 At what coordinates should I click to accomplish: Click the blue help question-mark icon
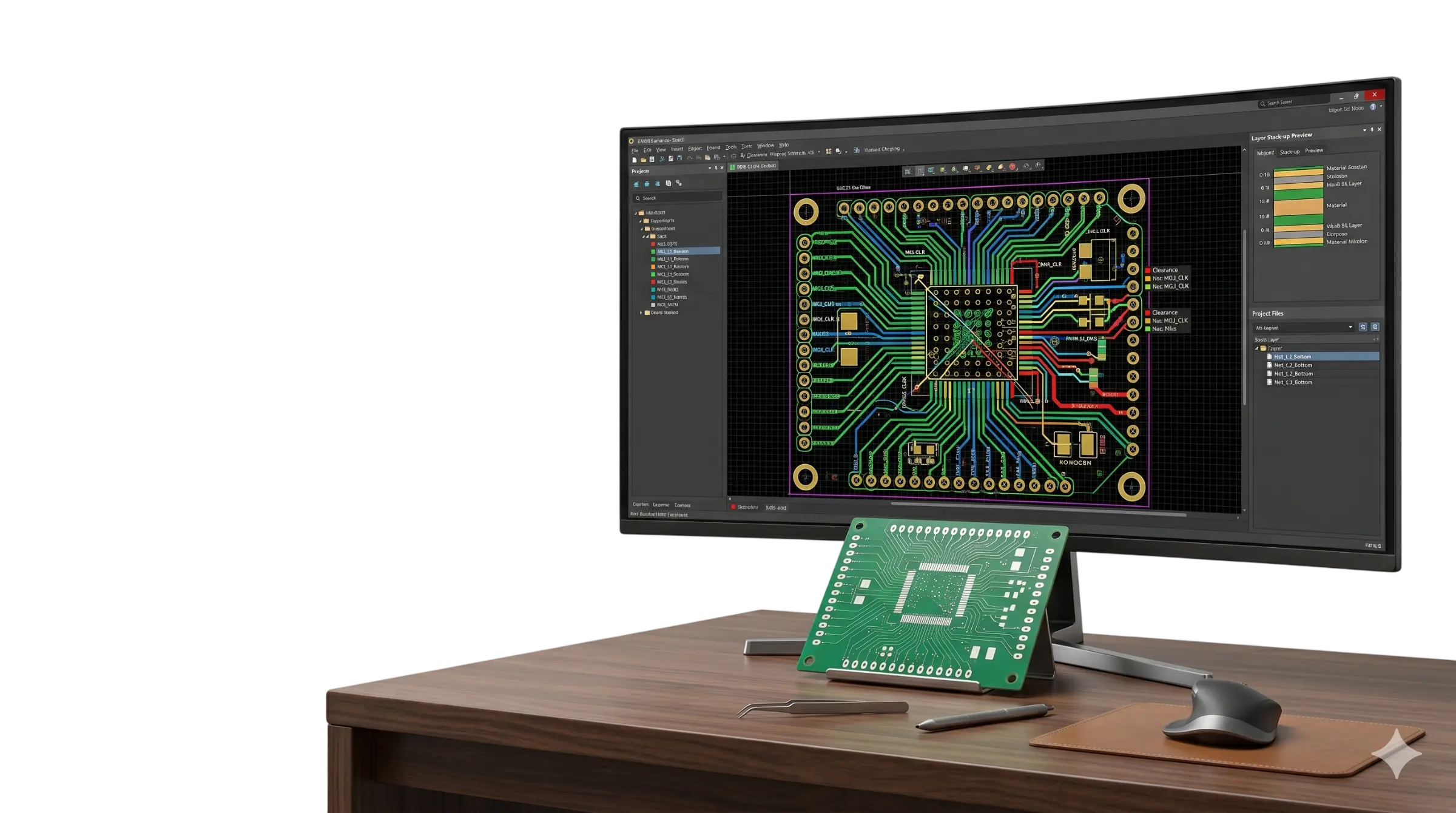coord(1373,107)
